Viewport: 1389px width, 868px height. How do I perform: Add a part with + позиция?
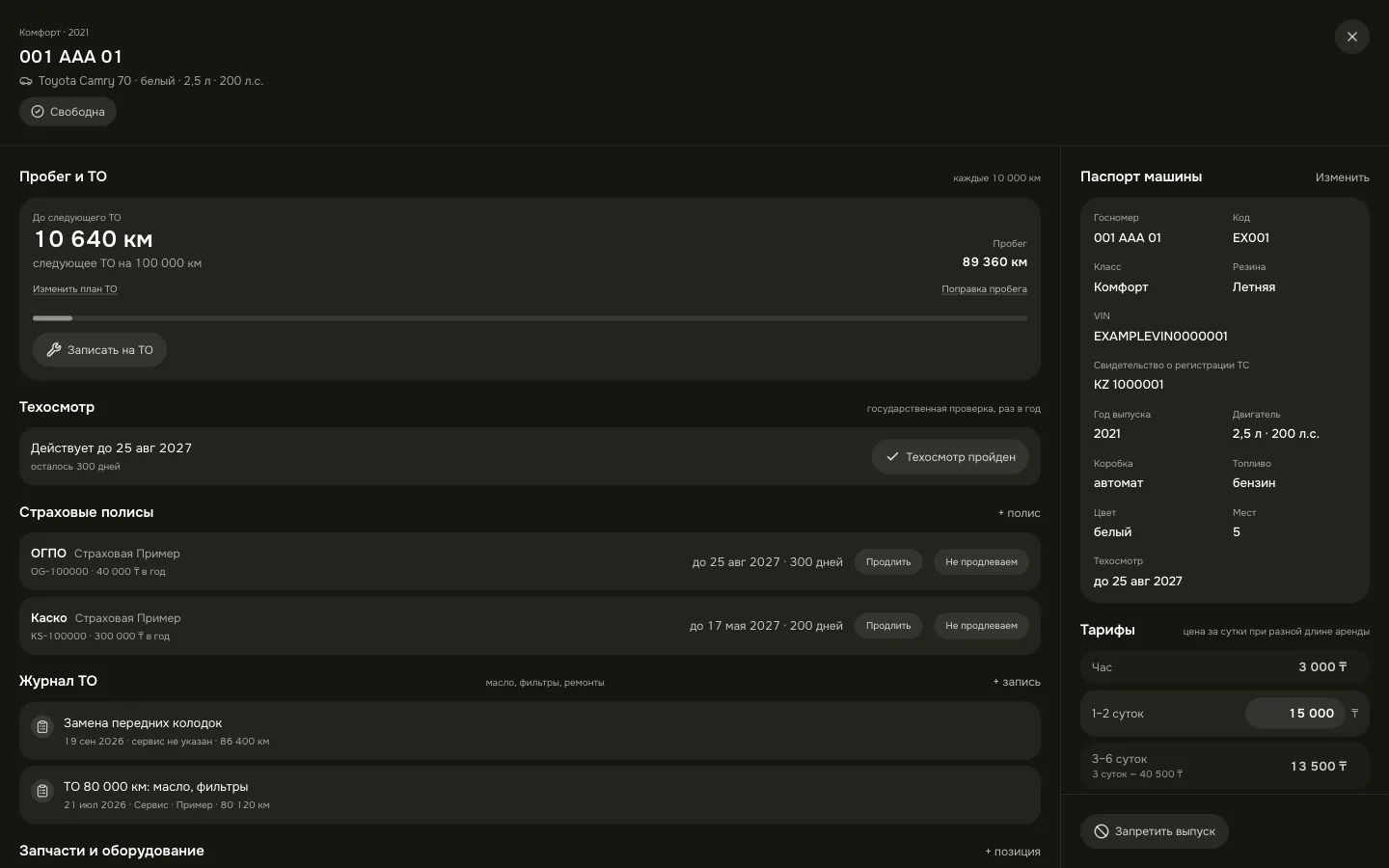pyautogui.click(x=1013, y=852)
